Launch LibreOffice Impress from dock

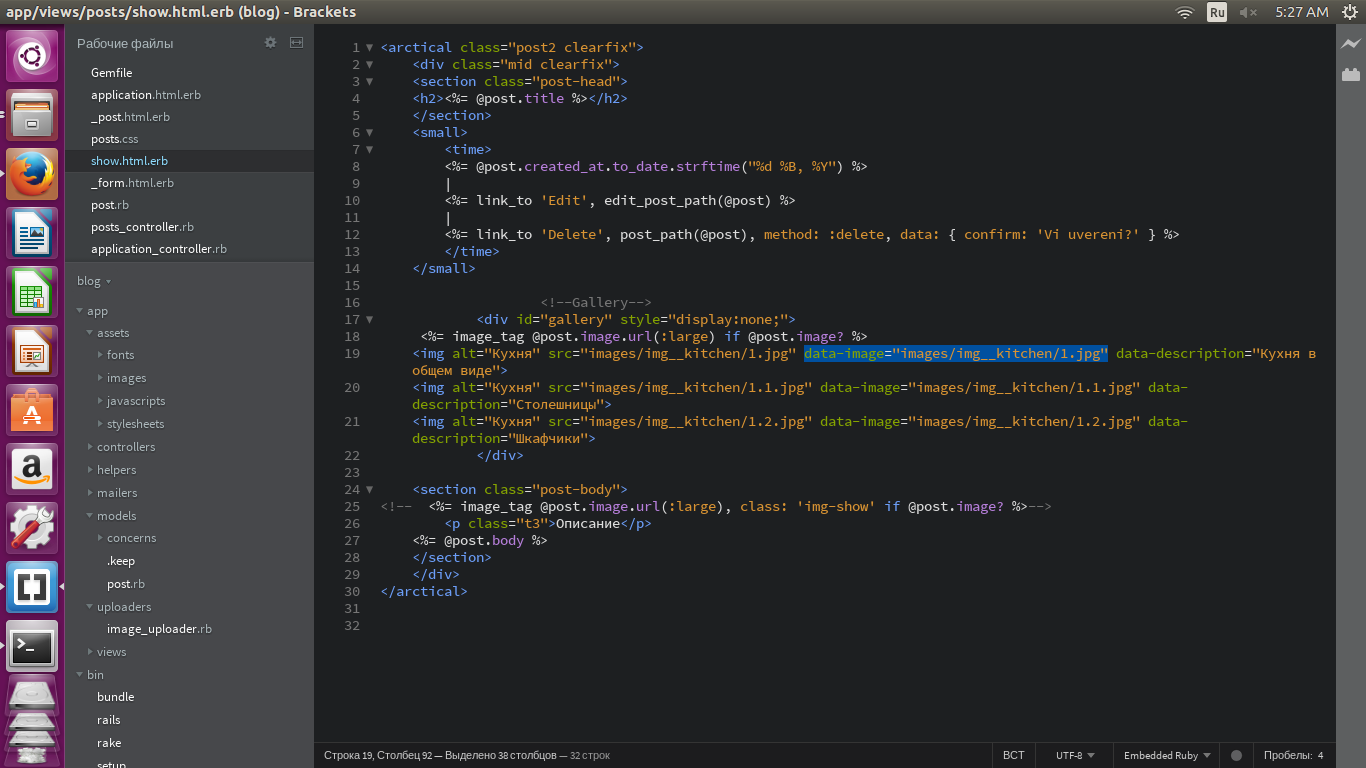(x=32, y=351)
